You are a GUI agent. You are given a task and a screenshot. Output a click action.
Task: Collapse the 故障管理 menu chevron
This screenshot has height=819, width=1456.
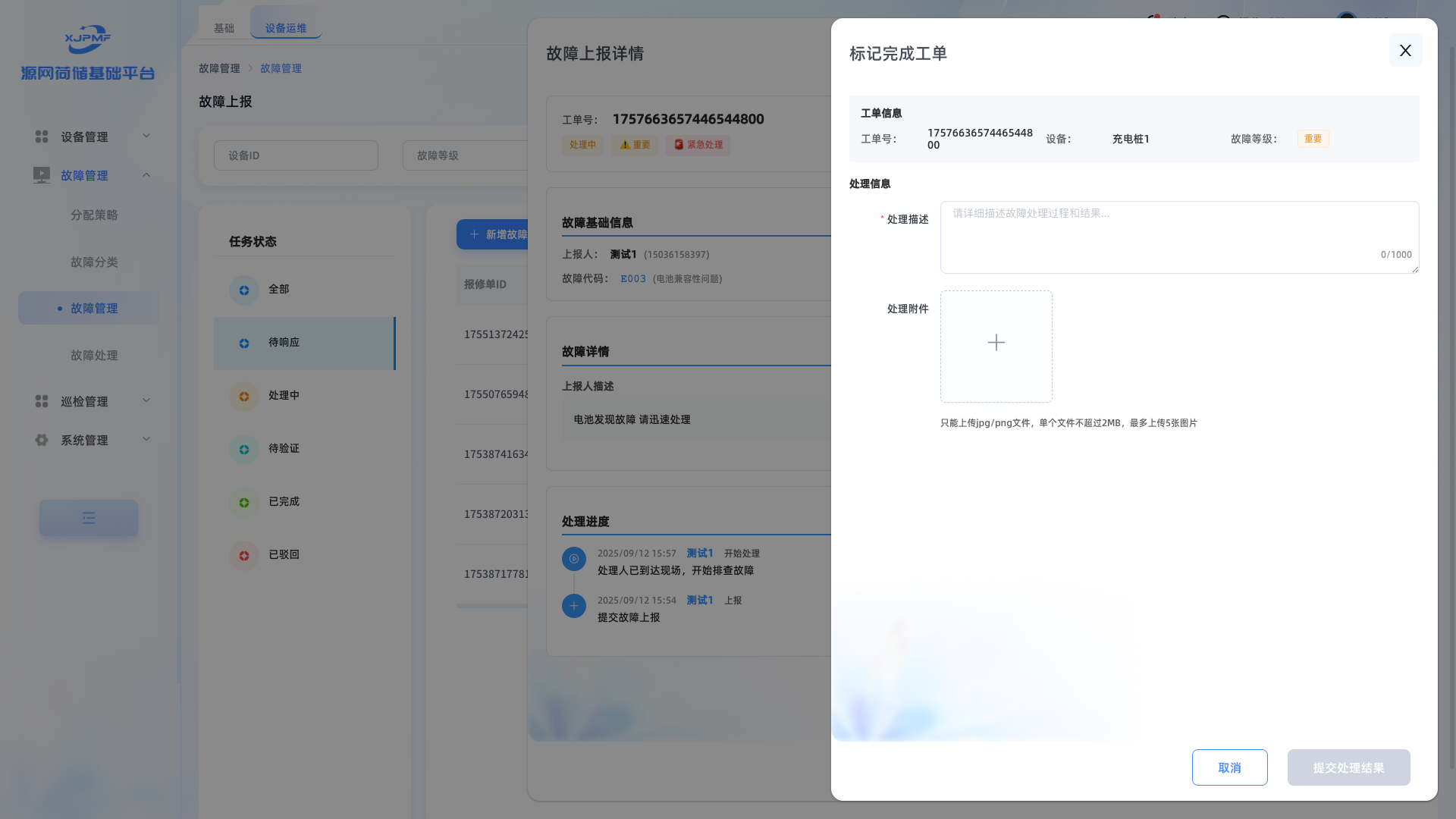(x=146, y=175)
